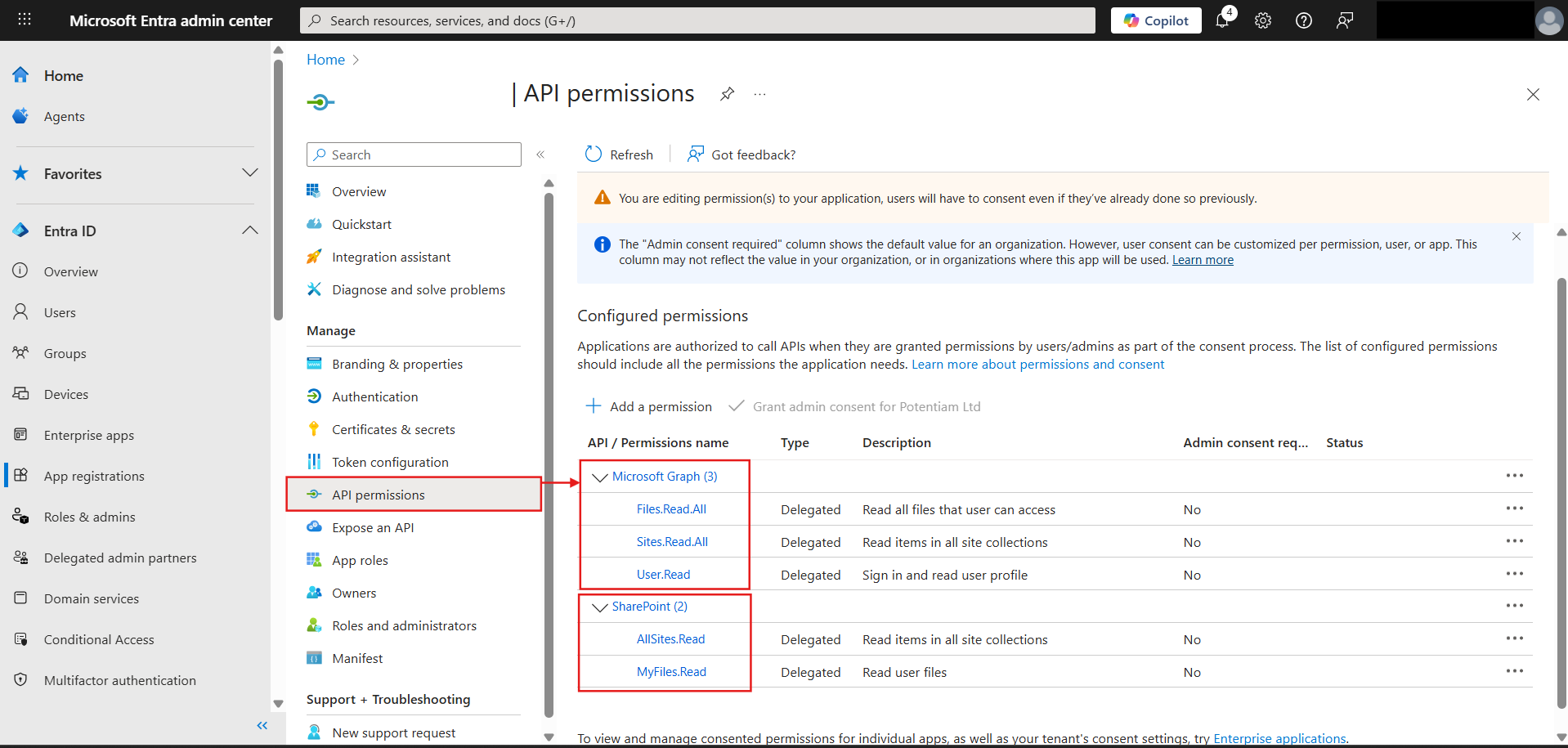
Task: Dismiss the info banner about admin consent
Action: 1516,236
